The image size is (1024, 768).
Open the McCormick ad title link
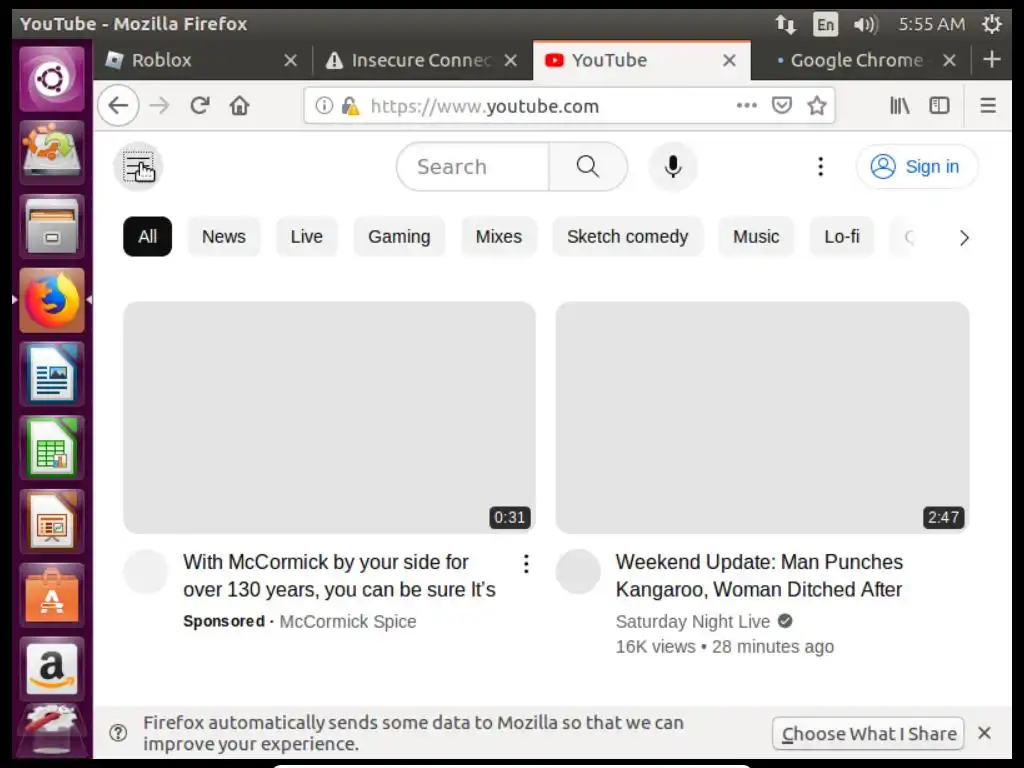coord(339,575)
